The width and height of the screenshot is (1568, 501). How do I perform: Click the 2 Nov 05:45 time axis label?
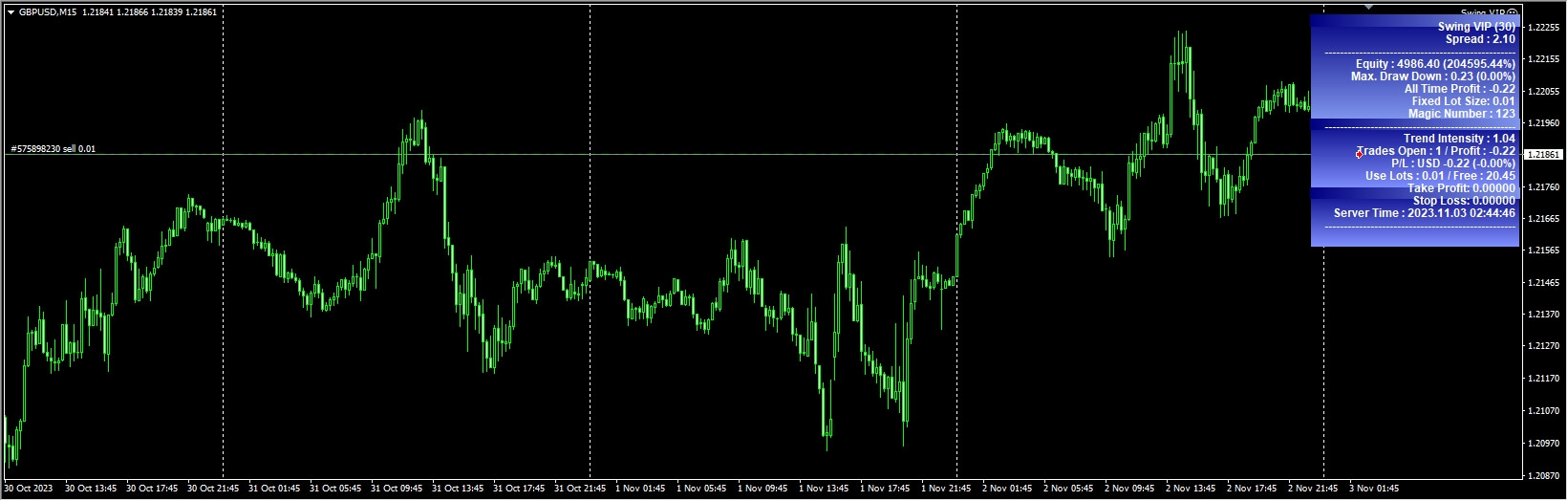tap(1068, 489)
